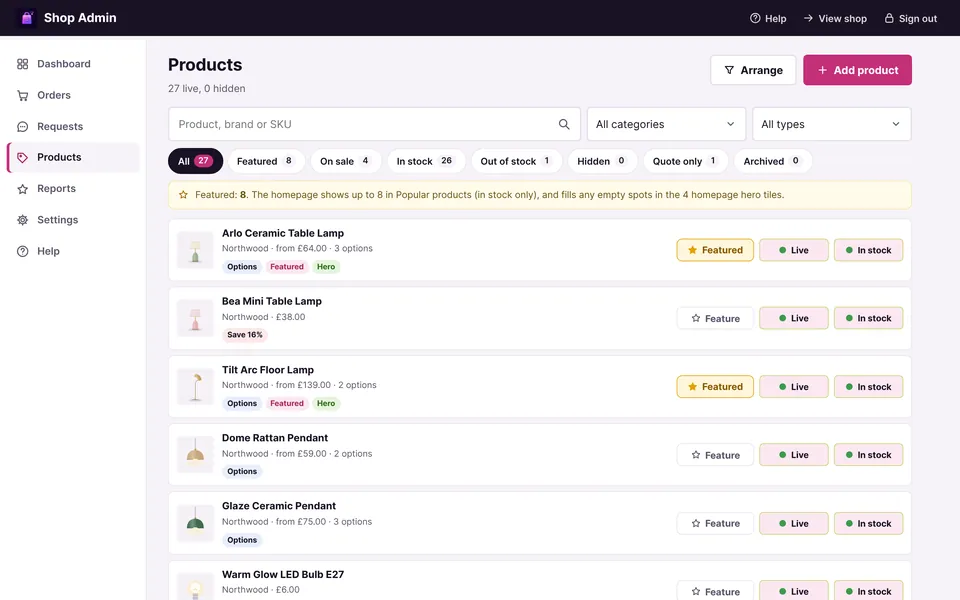Toggle In stock for Bea Mini Table Lamp
This screenshot has height=600, width=960.
click(x=868, y=318)
